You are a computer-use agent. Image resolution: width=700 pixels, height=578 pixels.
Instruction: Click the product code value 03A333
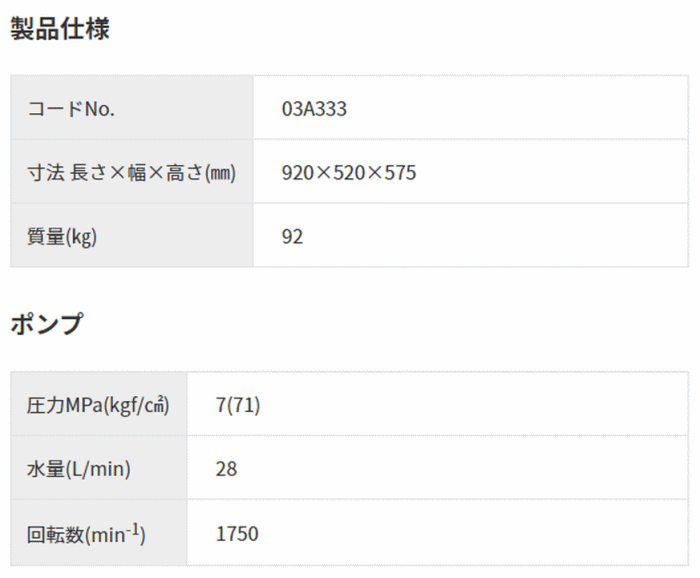(315, 109)
